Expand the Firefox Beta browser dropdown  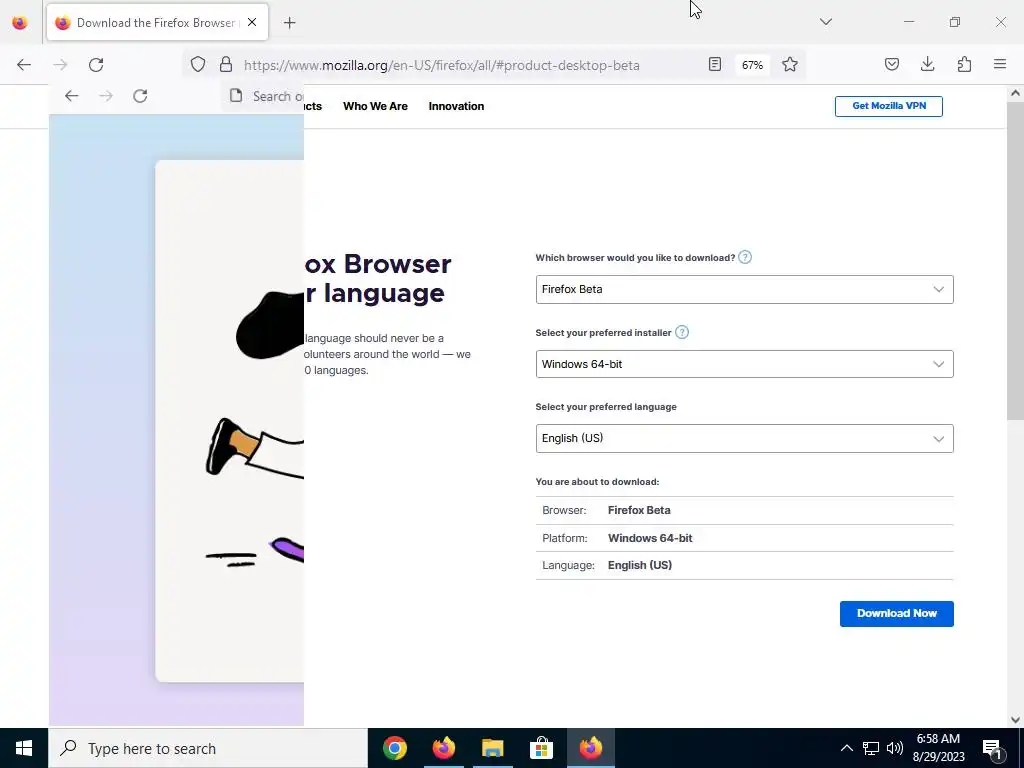point(744,289)
